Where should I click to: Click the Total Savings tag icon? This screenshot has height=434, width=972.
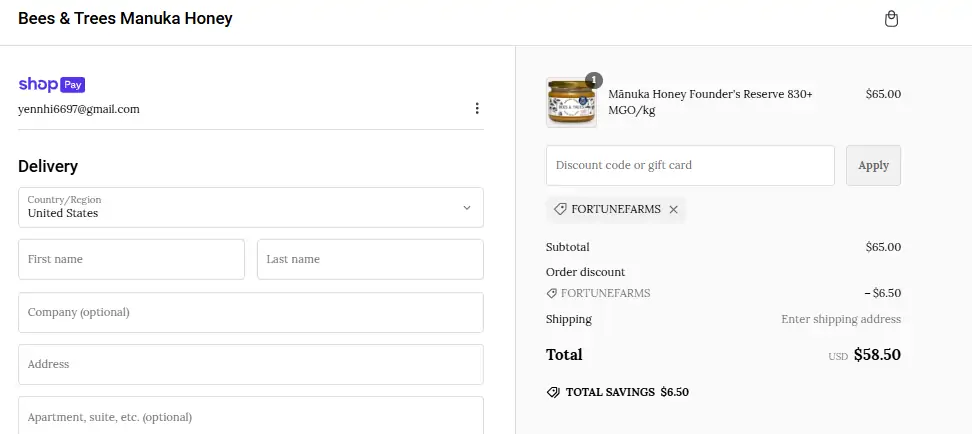pos(553,392)
